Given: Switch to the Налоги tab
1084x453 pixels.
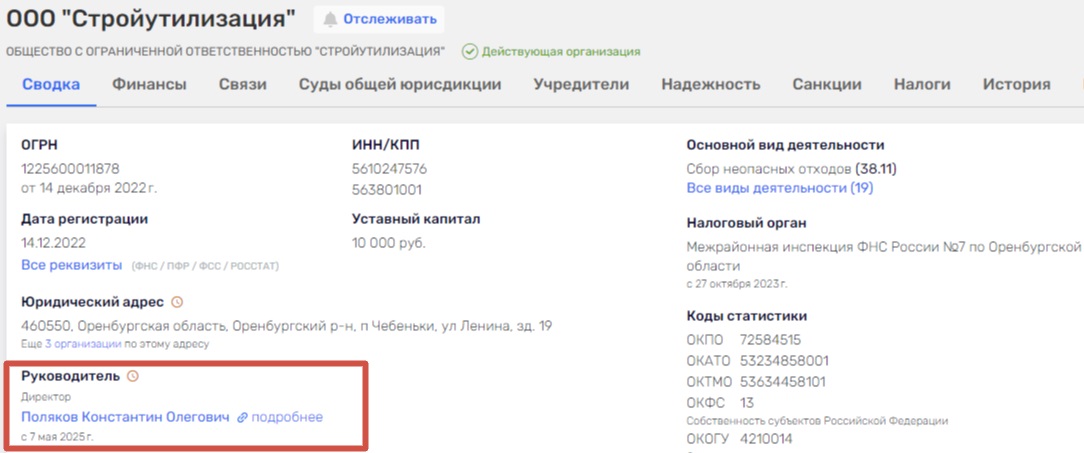Looking at the screenshot, I should pyautogui.click(x=922, y=85).
